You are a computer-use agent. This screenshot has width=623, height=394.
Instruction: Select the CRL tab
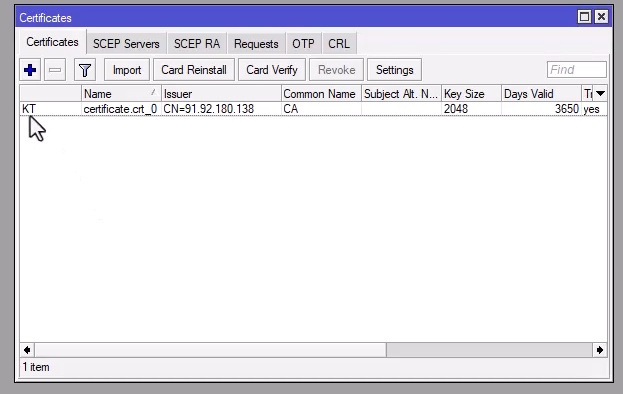coord(339,43)
